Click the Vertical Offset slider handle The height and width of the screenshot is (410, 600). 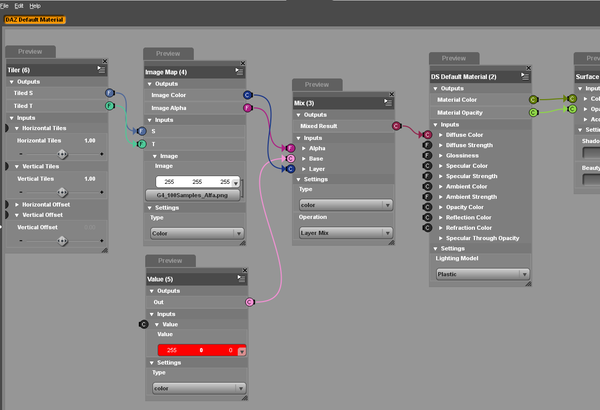(x=62, y=241)
